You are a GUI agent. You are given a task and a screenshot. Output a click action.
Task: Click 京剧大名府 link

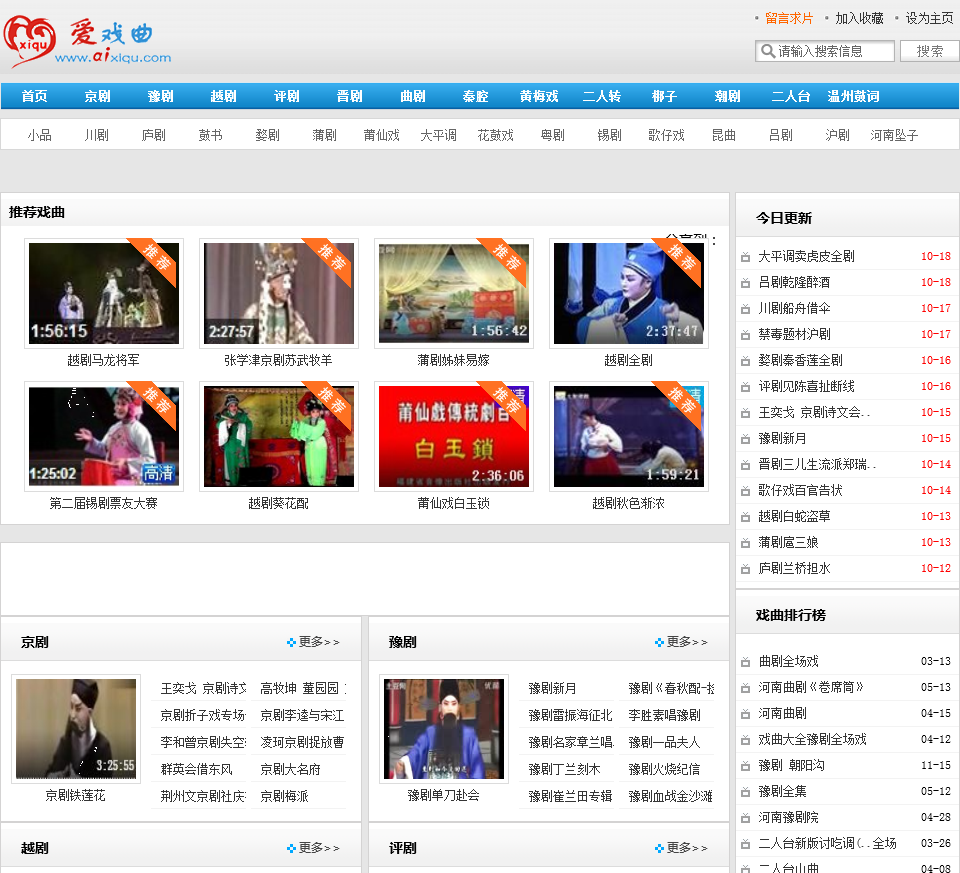coord(290,770)
